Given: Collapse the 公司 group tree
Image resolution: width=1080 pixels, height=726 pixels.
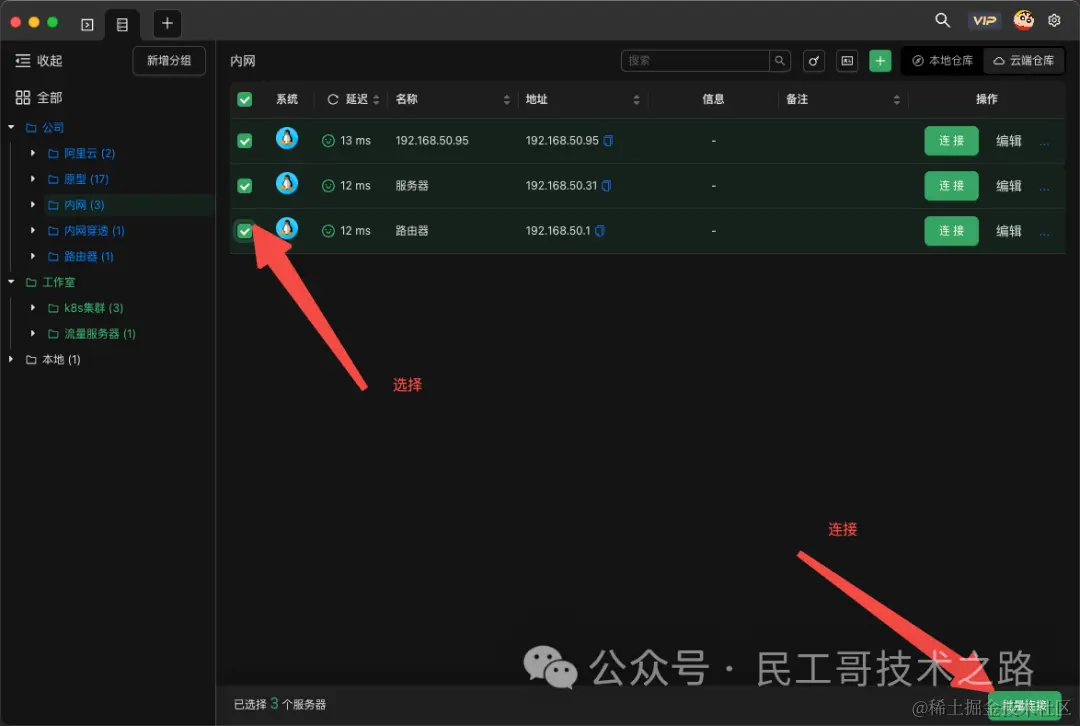Looking at the screenshot, I should 11,127.
